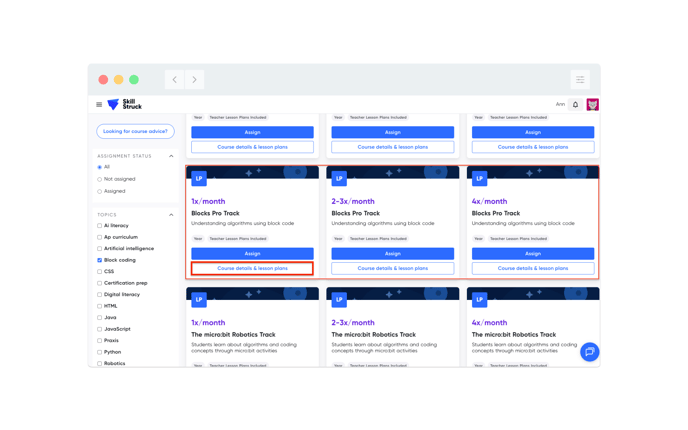The width and height of the screenshot is (688, 430).
Task: Open the user profile avatar
Action: pos(592,105)
